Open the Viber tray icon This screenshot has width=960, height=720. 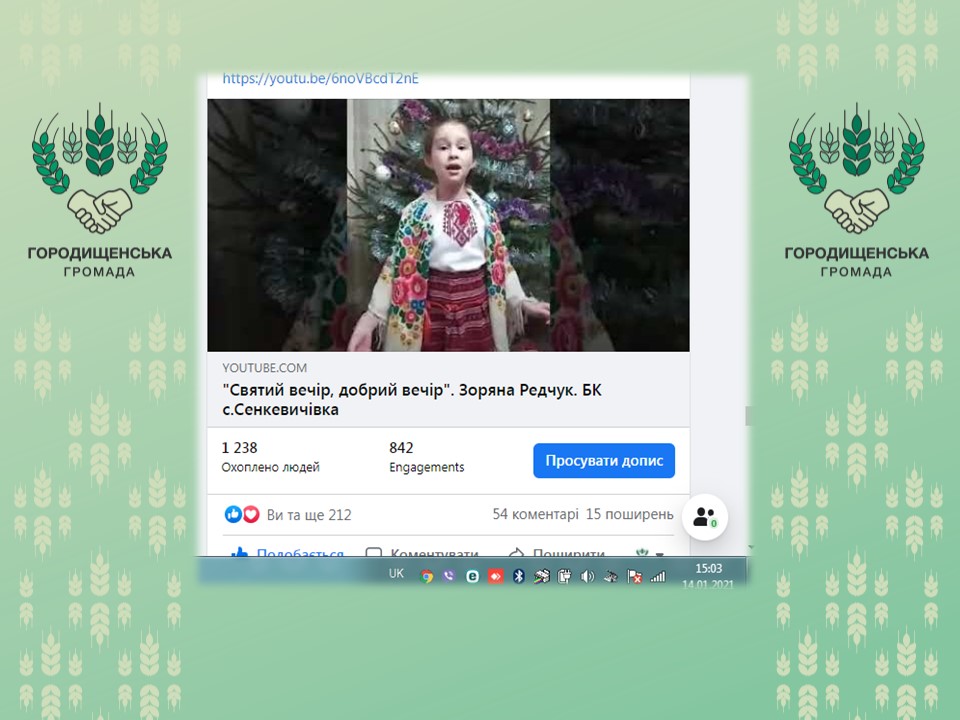[449, 576]
